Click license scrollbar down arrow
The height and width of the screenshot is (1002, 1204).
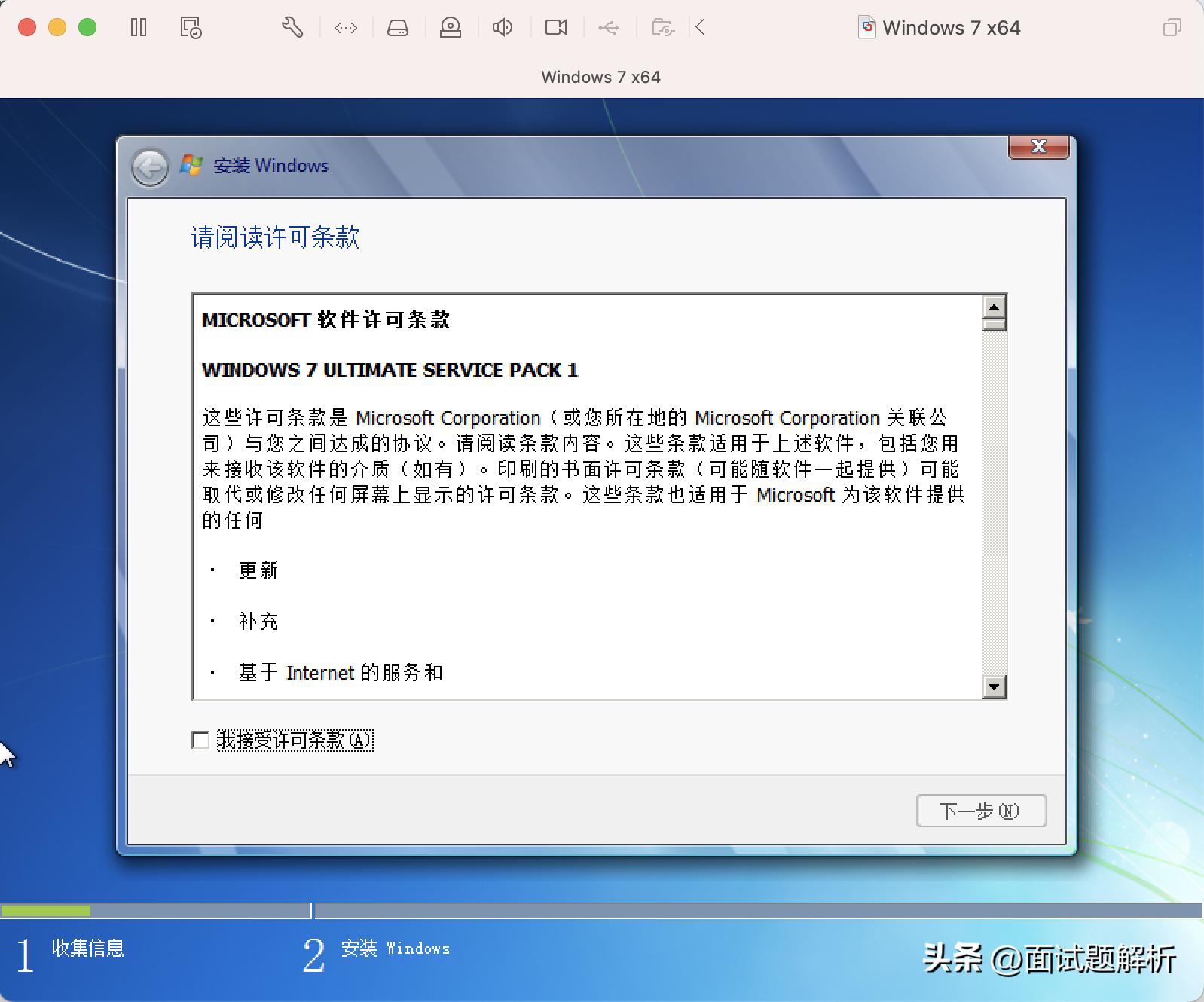[x=995, y=686]
